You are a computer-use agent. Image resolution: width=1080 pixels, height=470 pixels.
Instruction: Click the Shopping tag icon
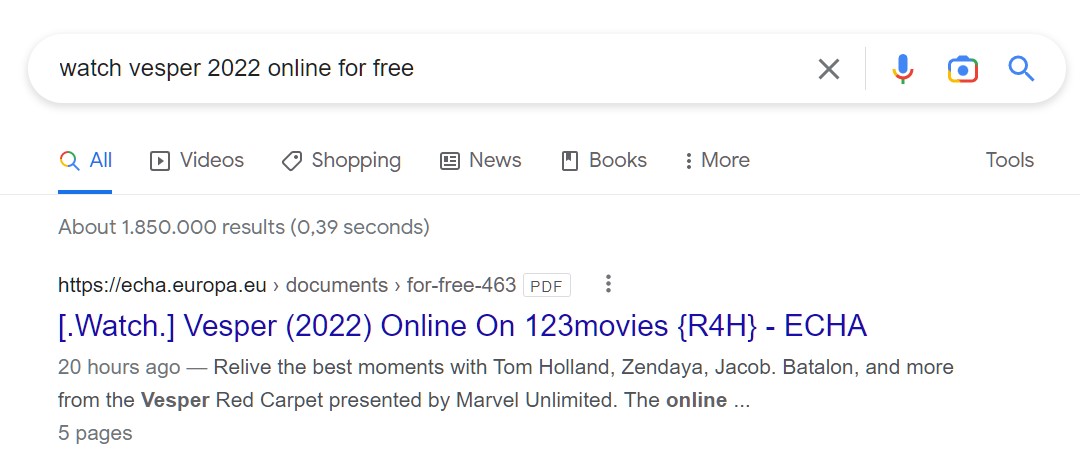point(291,161)
